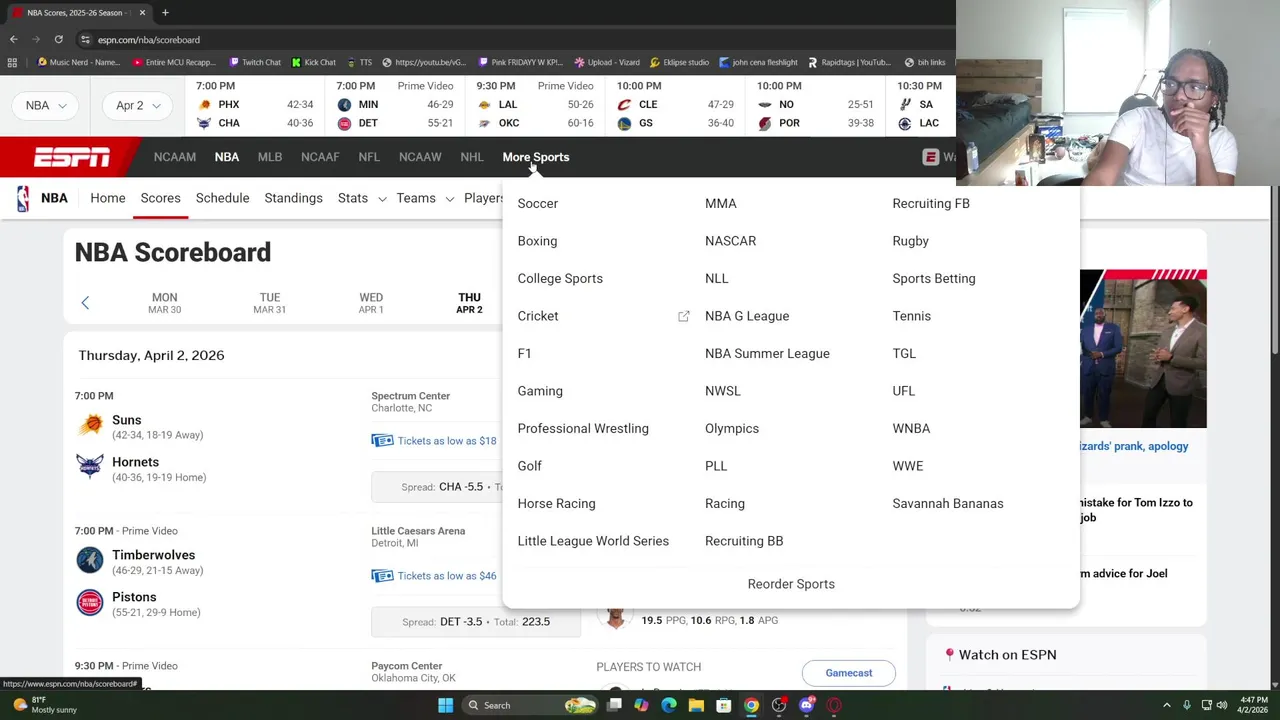The image size is (1280, 720).
Task: Open the Twitch Chat bookmark
Action: click(x=254, y=62)
